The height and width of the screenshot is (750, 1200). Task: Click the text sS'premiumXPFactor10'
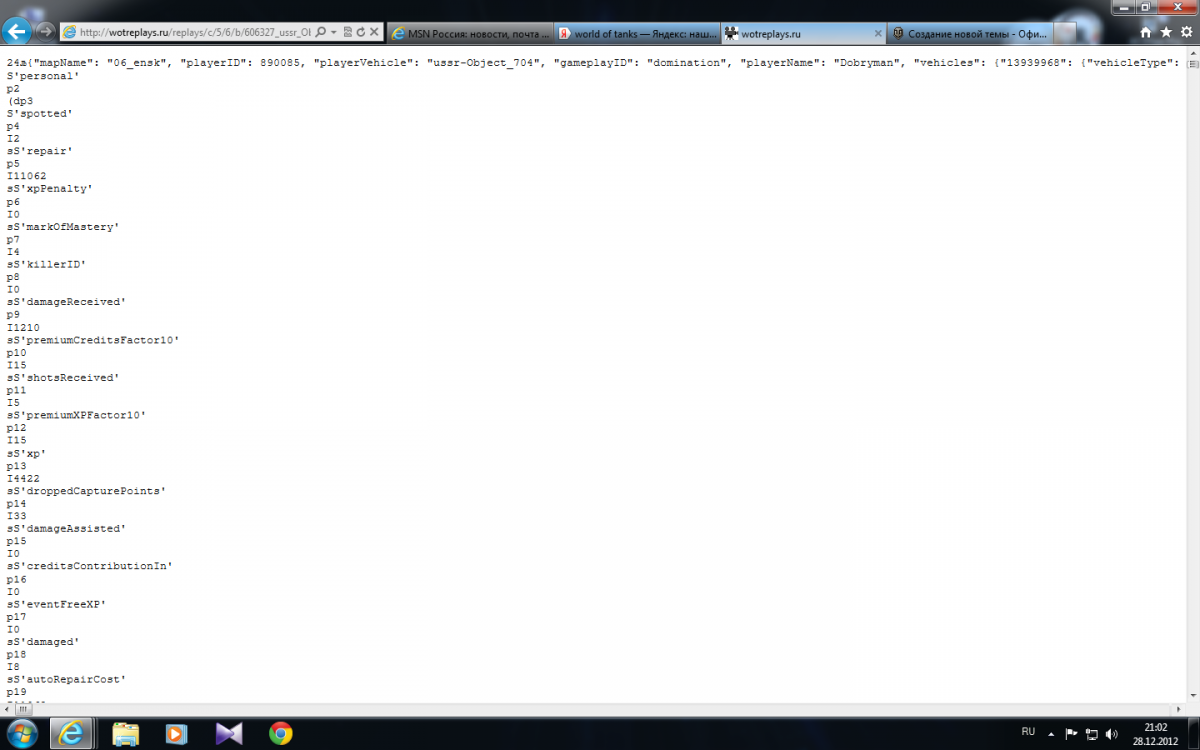(76, 415)
